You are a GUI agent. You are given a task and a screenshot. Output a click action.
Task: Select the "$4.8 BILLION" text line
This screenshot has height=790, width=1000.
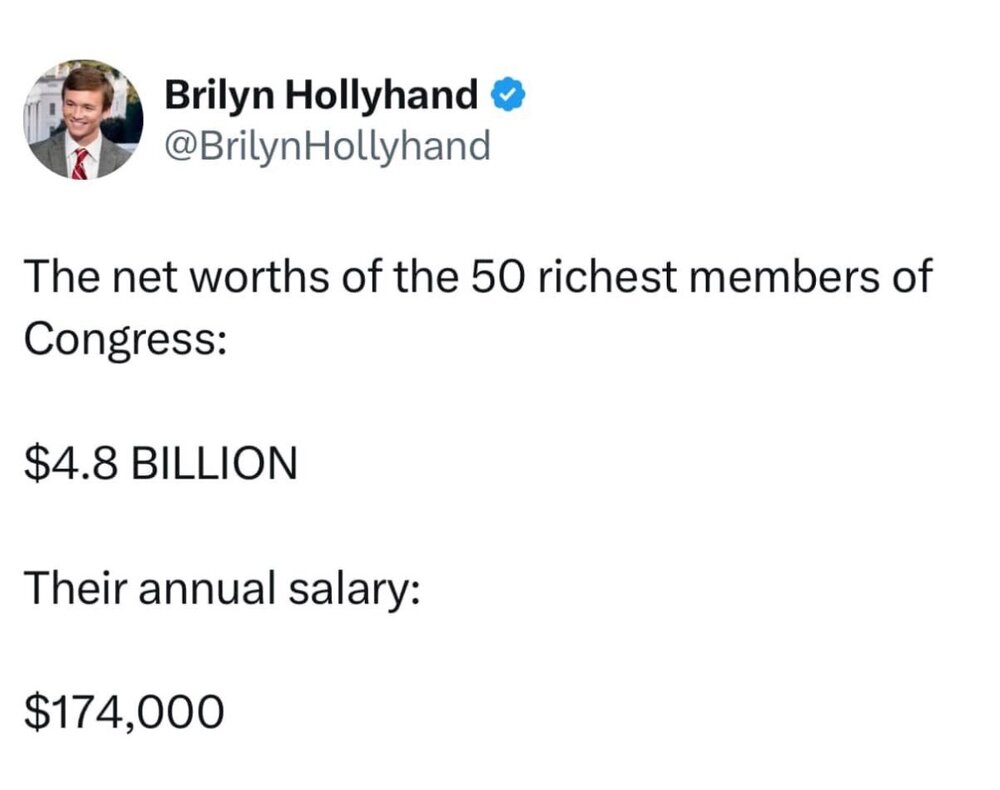160,463
